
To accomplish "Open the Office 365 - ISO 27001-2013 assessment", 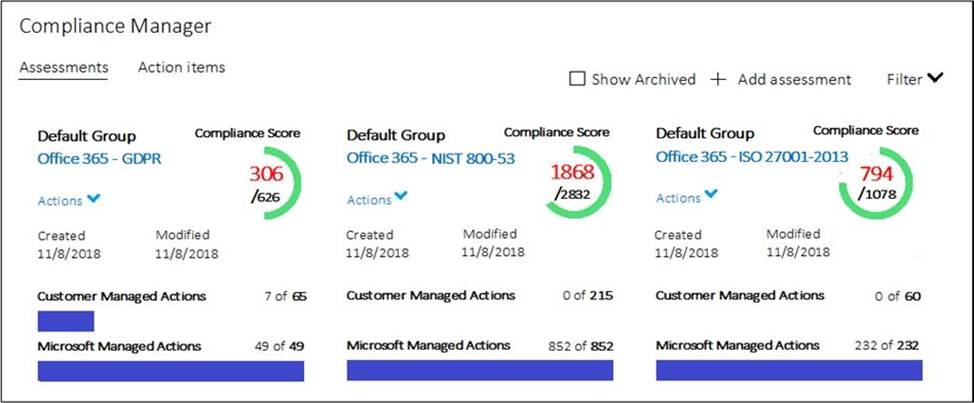I will point(751,157).
